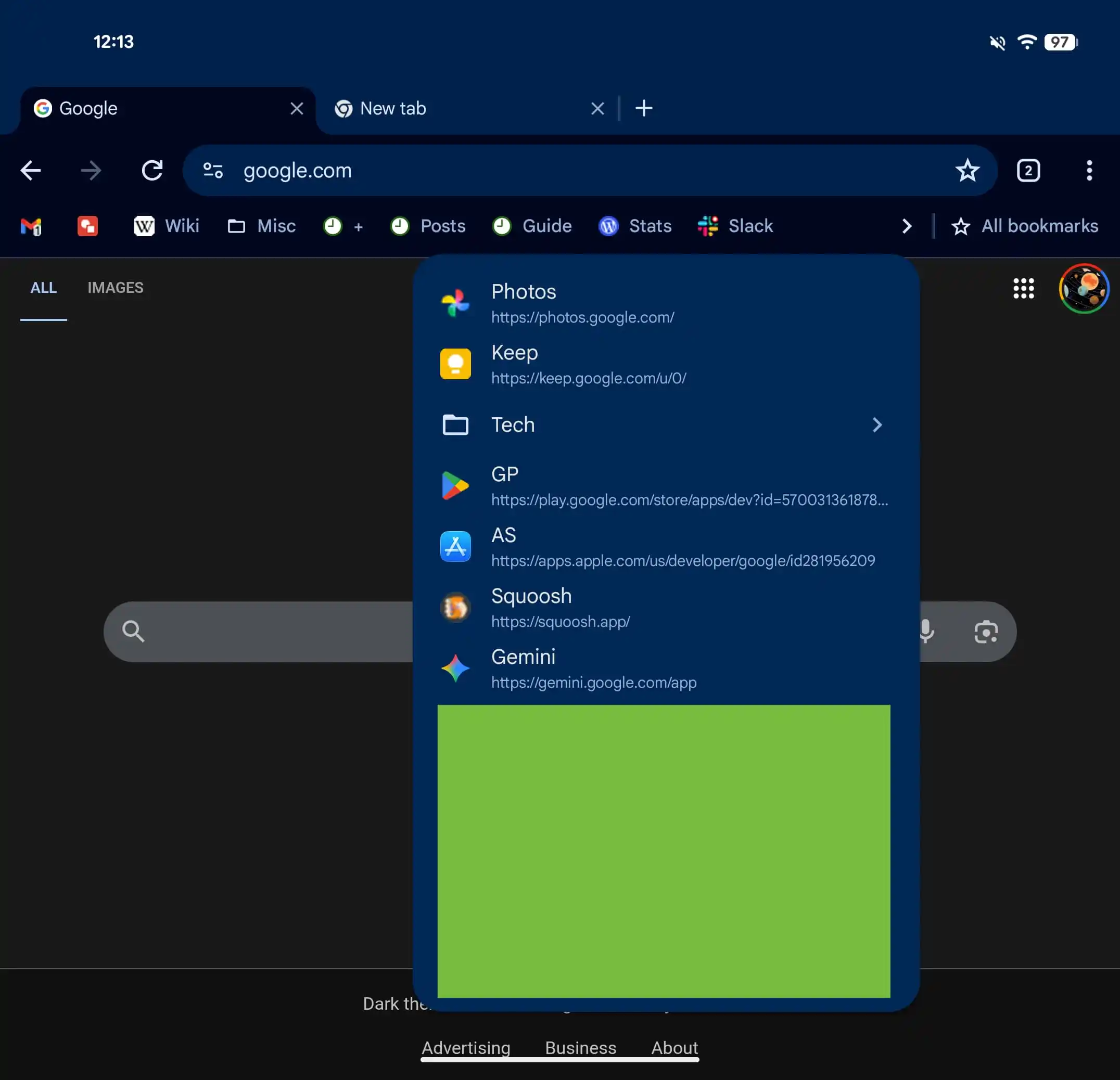Select the IMAGES search tab
Screen dimensions: 1120x1080
[x=116, y=288]
